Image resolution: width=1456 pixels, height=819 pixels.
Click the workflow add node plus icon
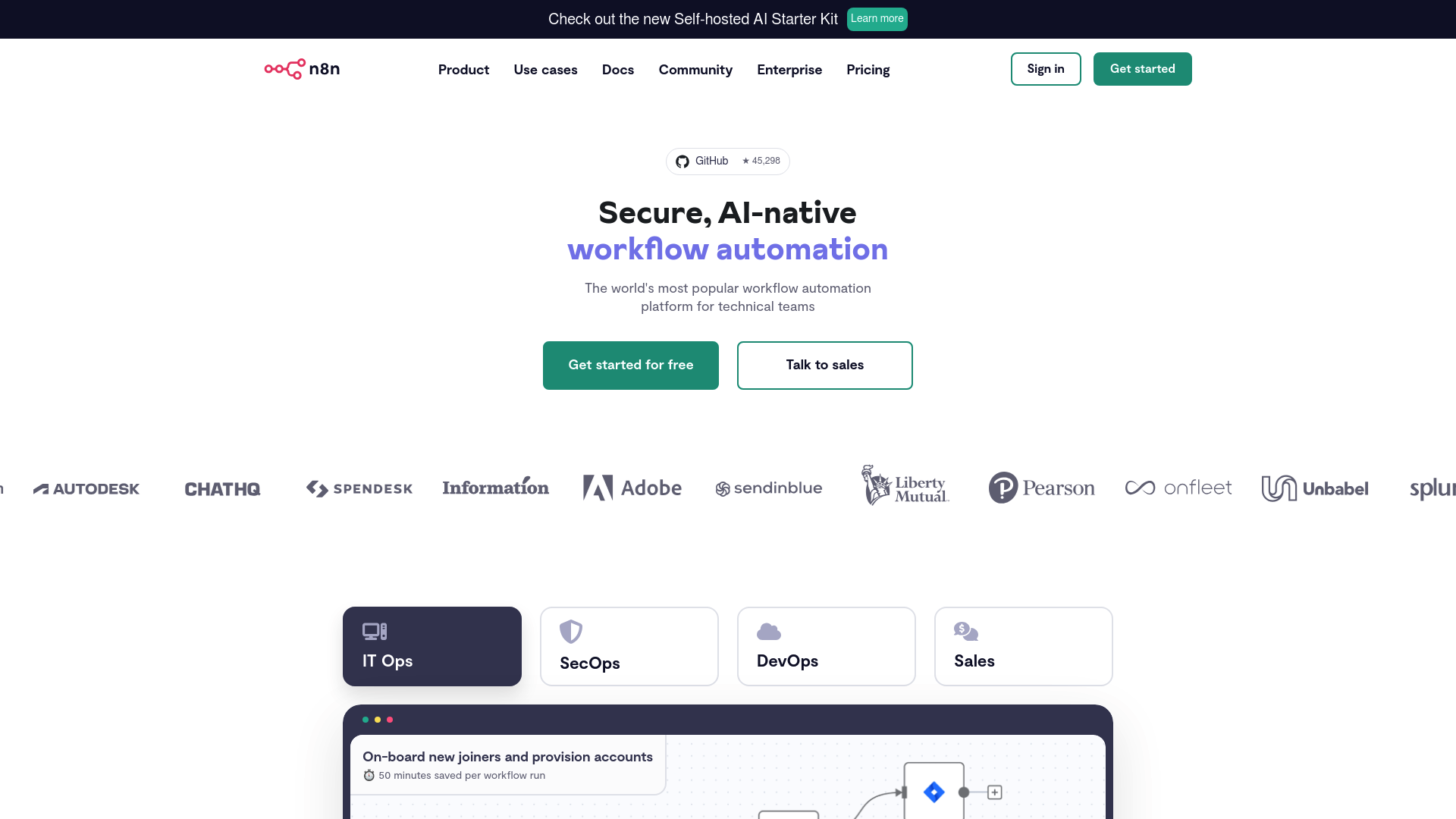pyautogui.click(x=993, y=791)
